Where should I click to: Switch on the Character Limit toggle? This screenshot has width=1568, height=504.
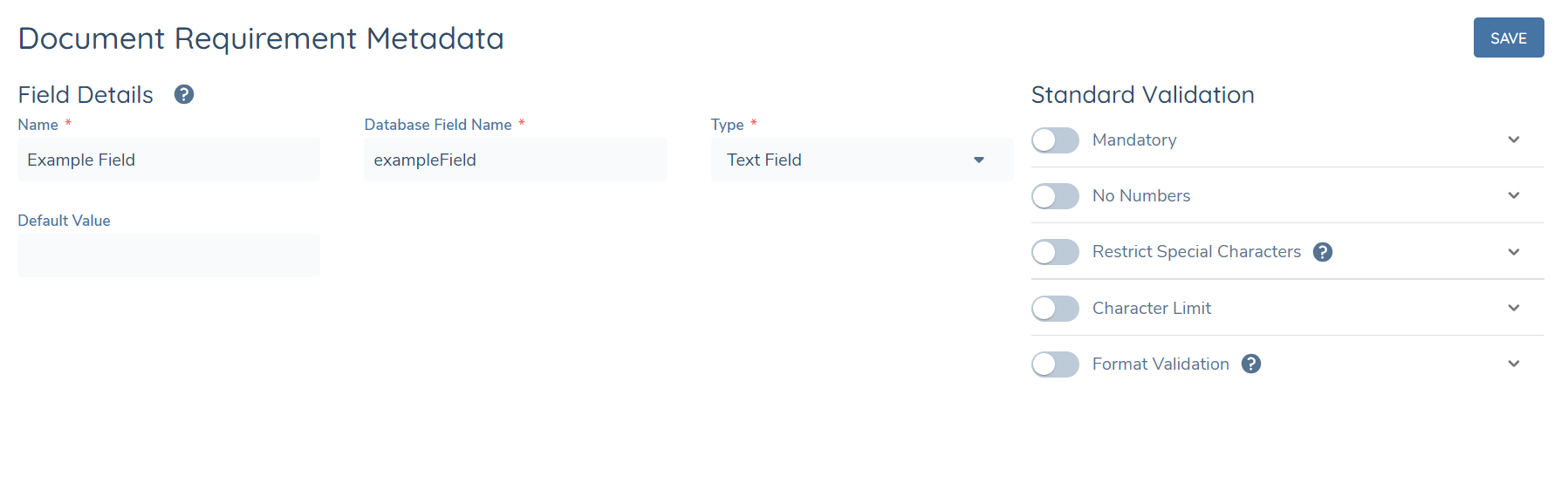(1055, 308)
